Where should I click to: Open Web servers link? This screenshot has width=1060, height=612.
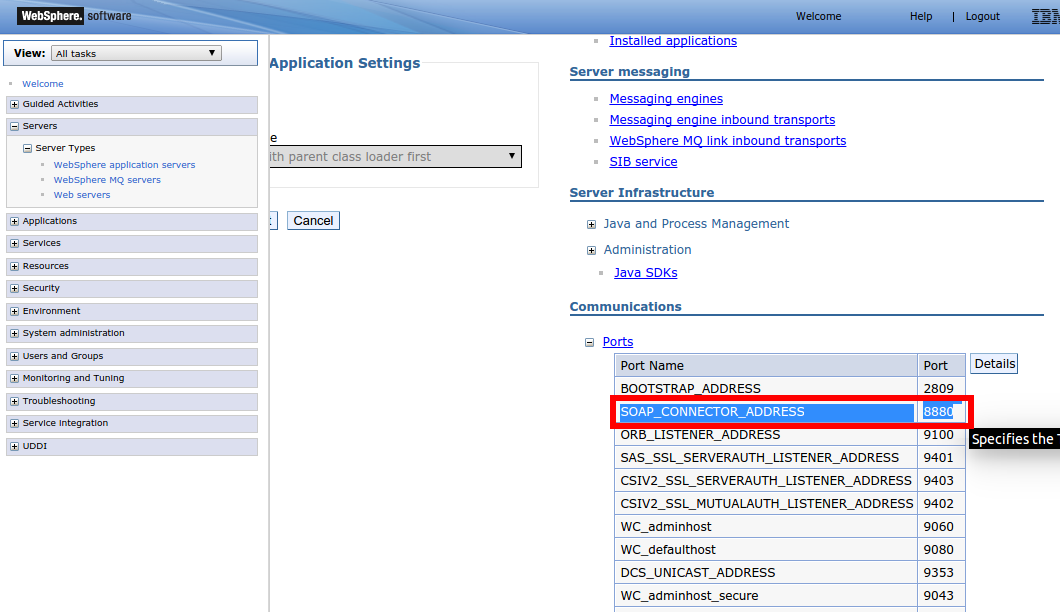click(x=82, y=195)
